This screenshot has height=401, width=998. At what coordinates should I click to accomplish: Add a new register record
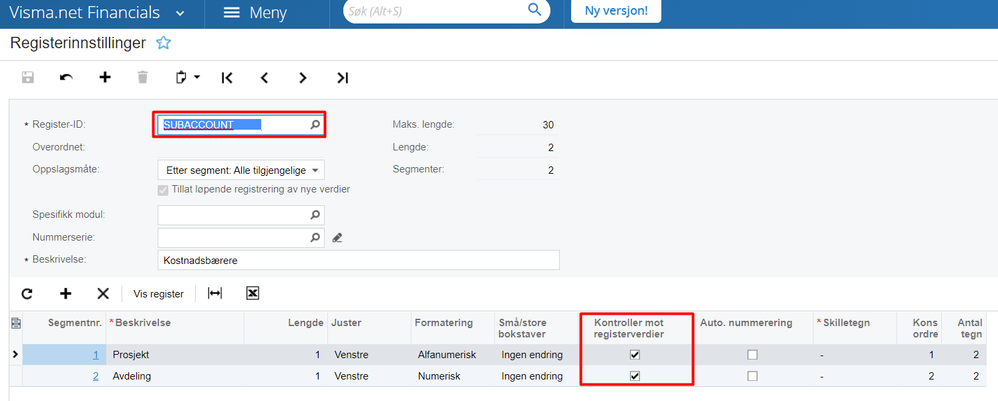[104, 77]
